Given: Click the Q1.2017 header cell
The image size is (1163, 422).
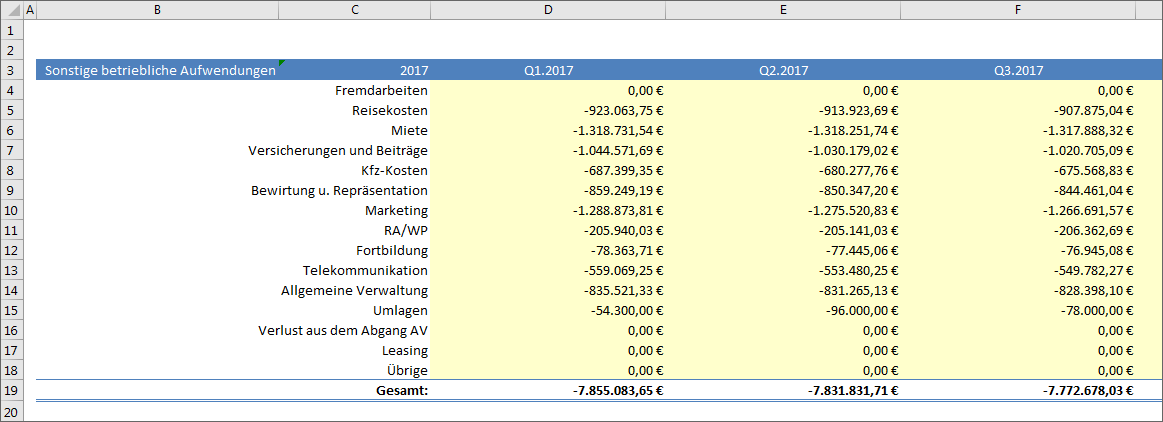Looking at the screenshot, I should click(x=548, y=71).
